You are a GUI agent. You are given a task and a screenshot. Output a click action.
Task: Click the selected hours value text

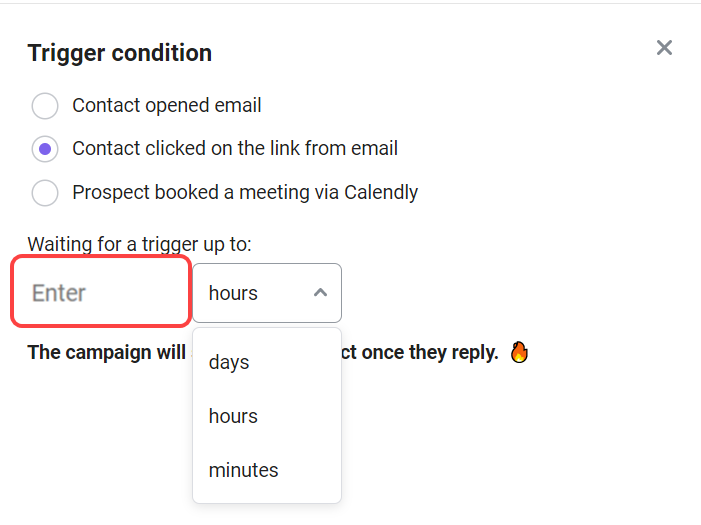click(x=233, y=293)
